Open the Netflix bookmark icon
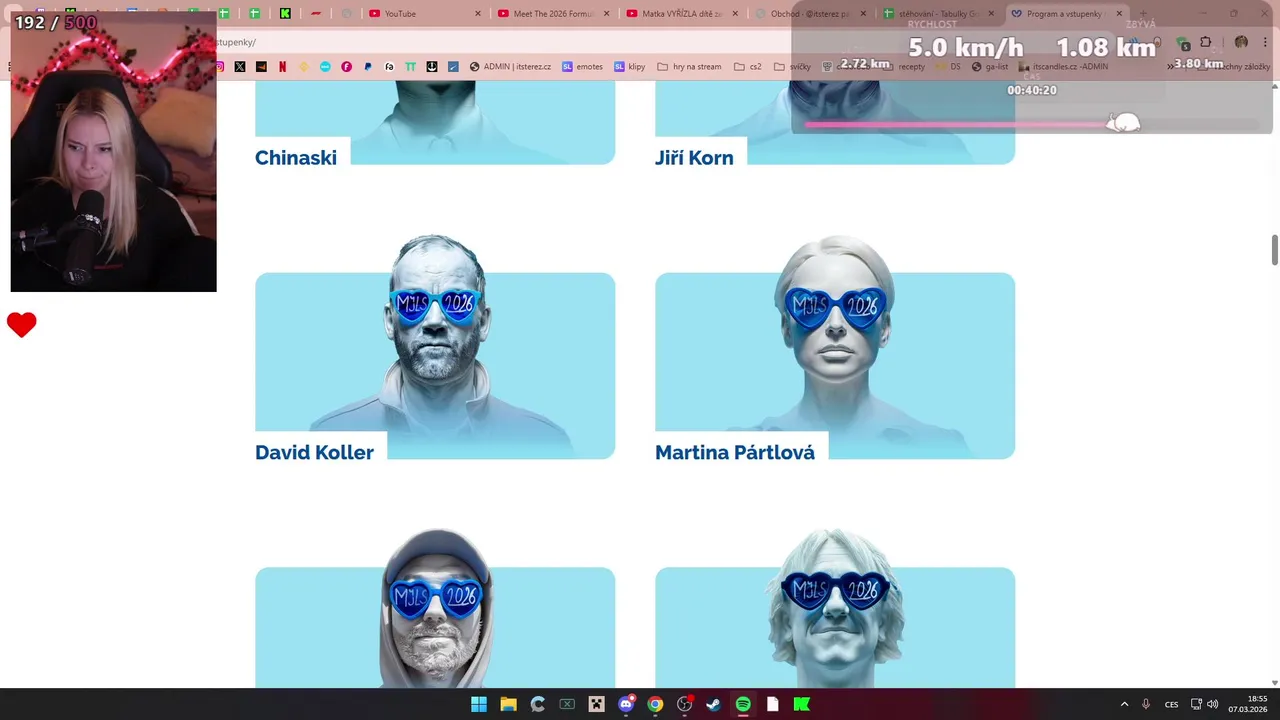 point(282,67)
